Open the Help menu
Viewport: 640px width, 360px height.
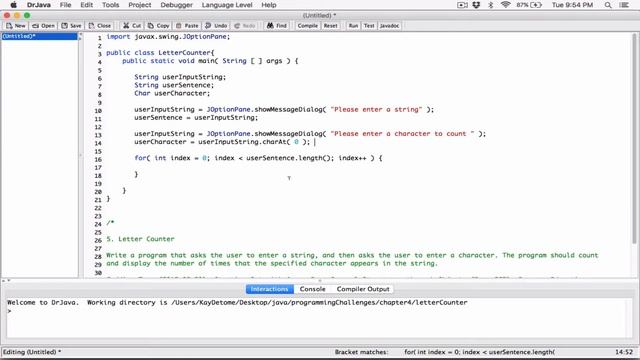(269, 5)
